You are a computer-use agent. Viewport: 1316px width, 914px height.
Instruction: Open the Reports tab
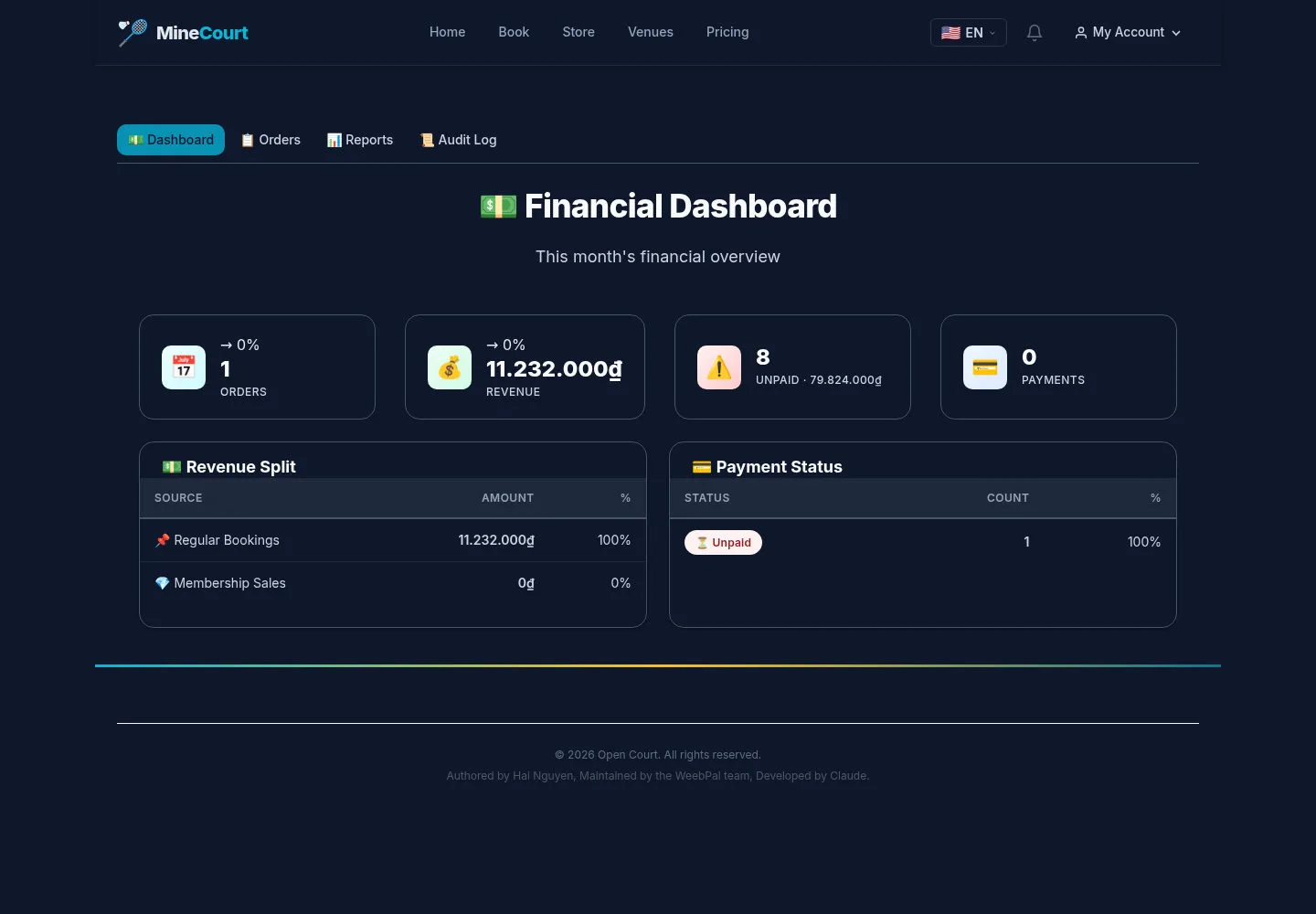pyautogui.click(x=360, y=140)
